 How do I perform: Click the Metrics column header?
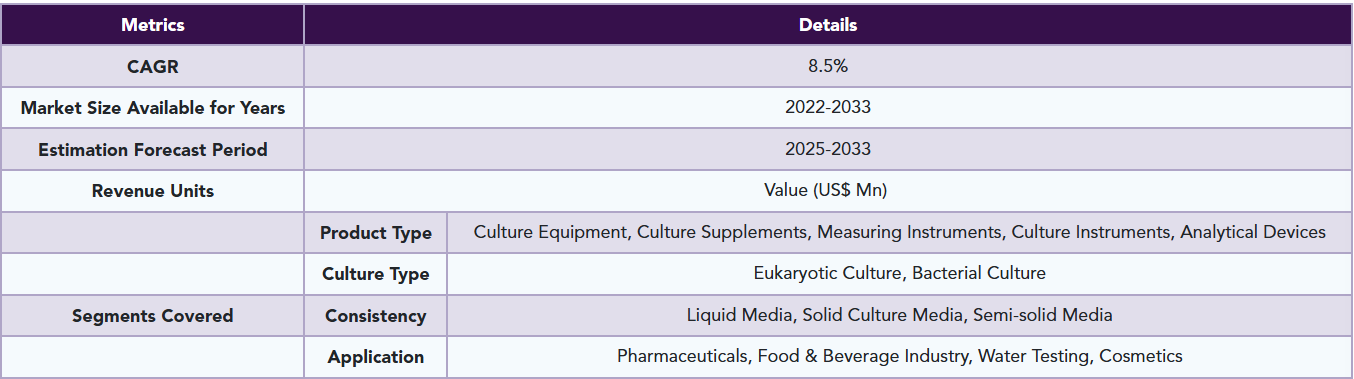[153, 25]
